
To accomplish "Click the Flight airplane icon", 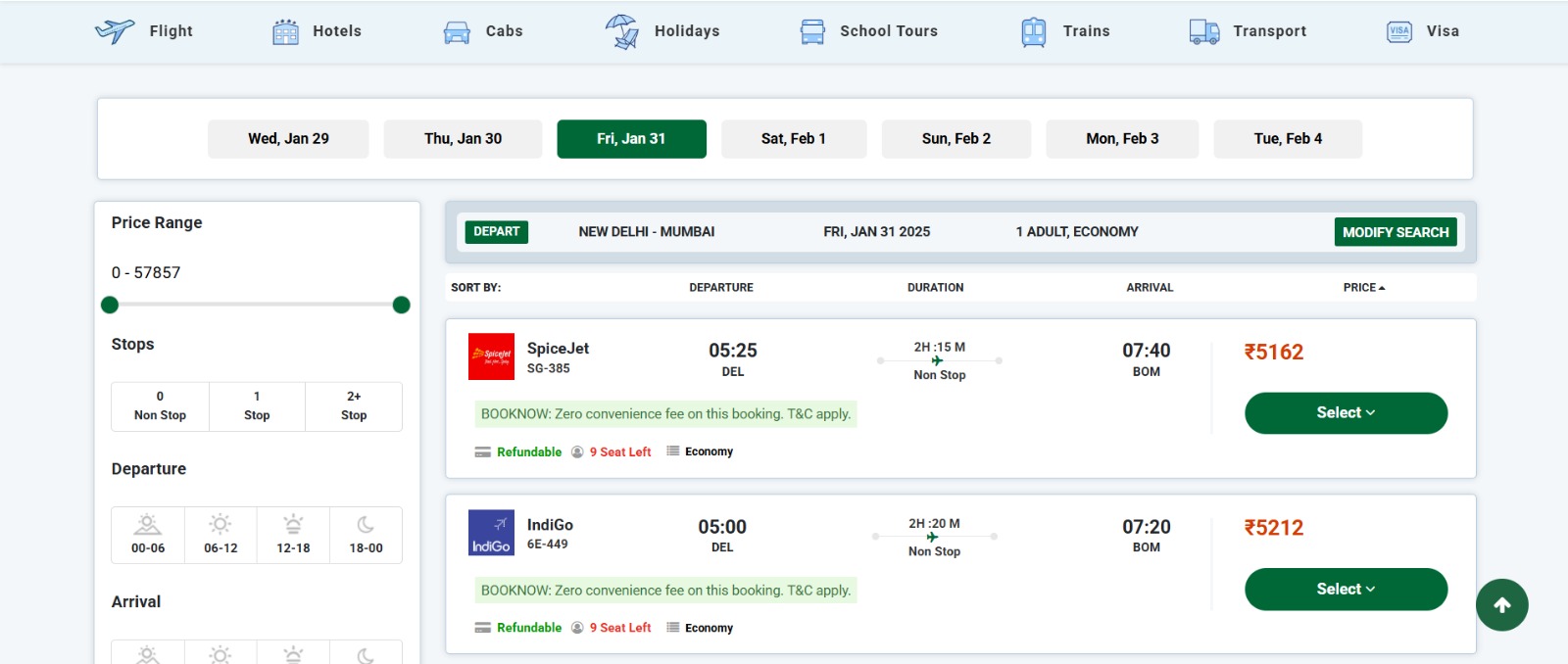I will click(115, 31).
